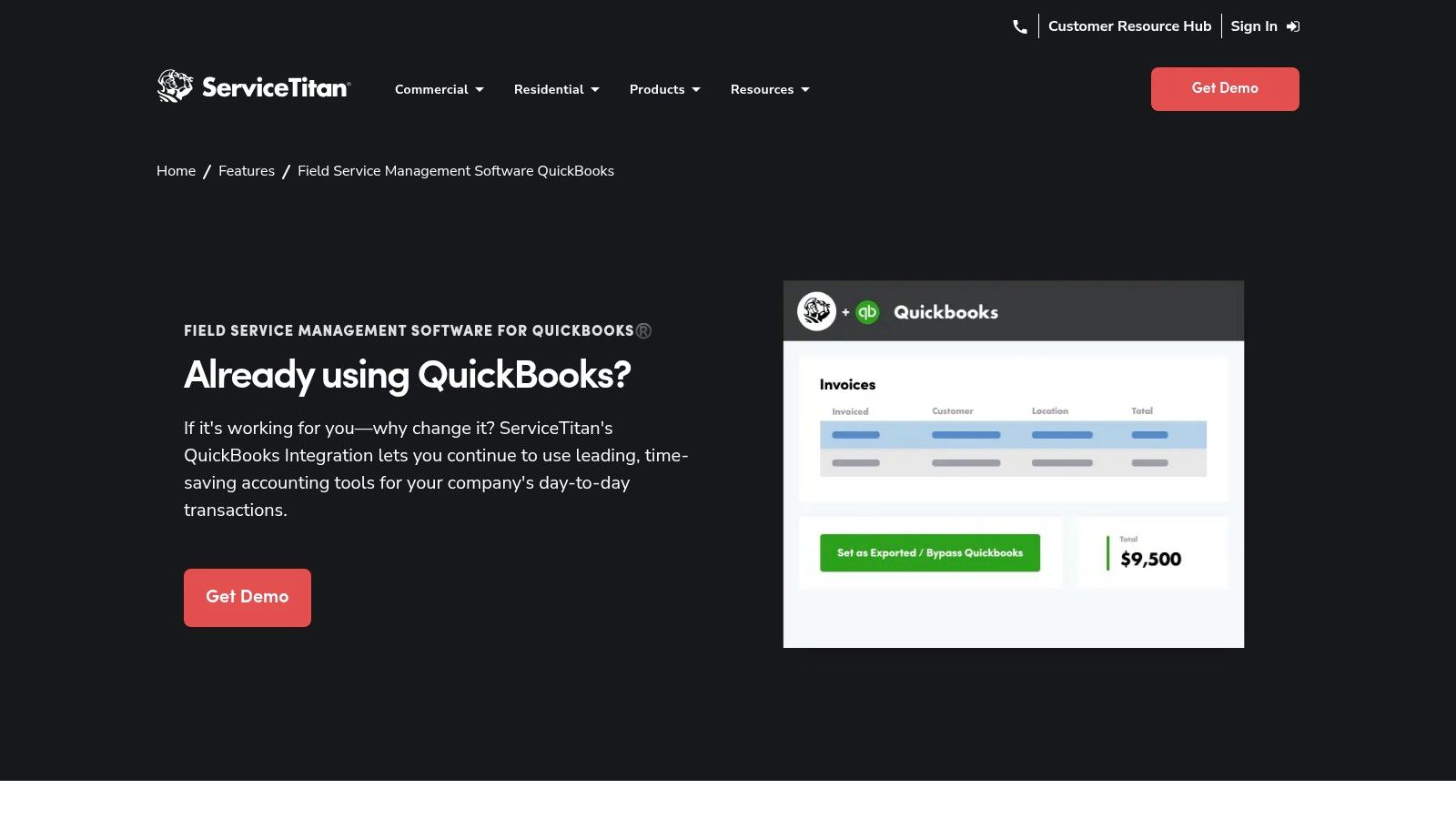The image size is (1456, 819).
Task: Click Field Service Management Software for QuickBooks tagline
Action: [x=418, y=330]
